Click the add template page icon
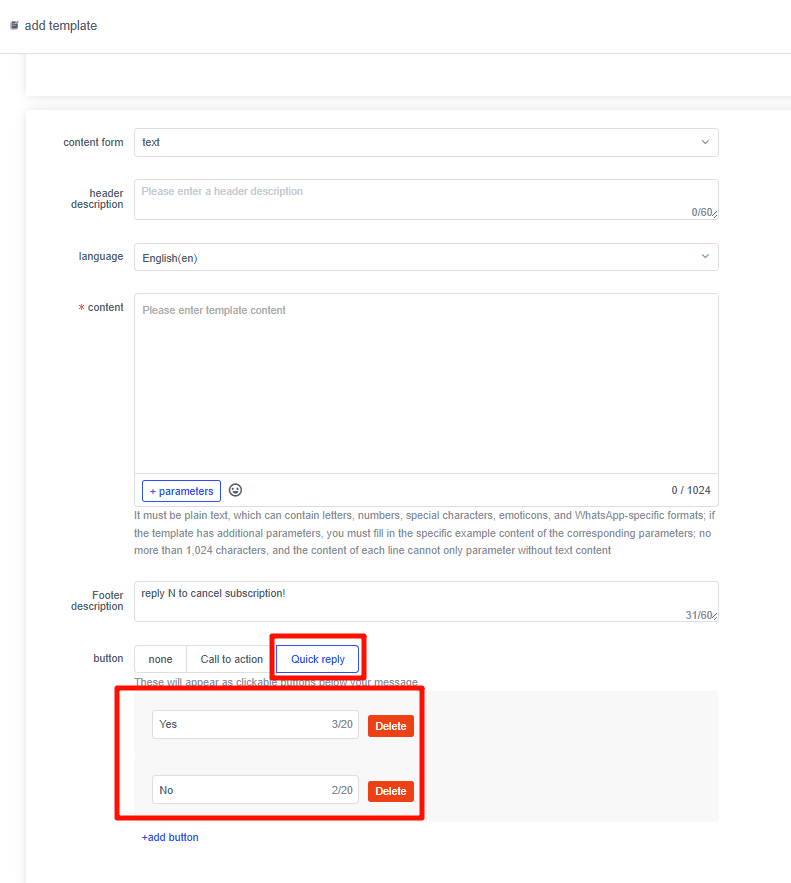The image size is (791, 883). tap(14, 26)
